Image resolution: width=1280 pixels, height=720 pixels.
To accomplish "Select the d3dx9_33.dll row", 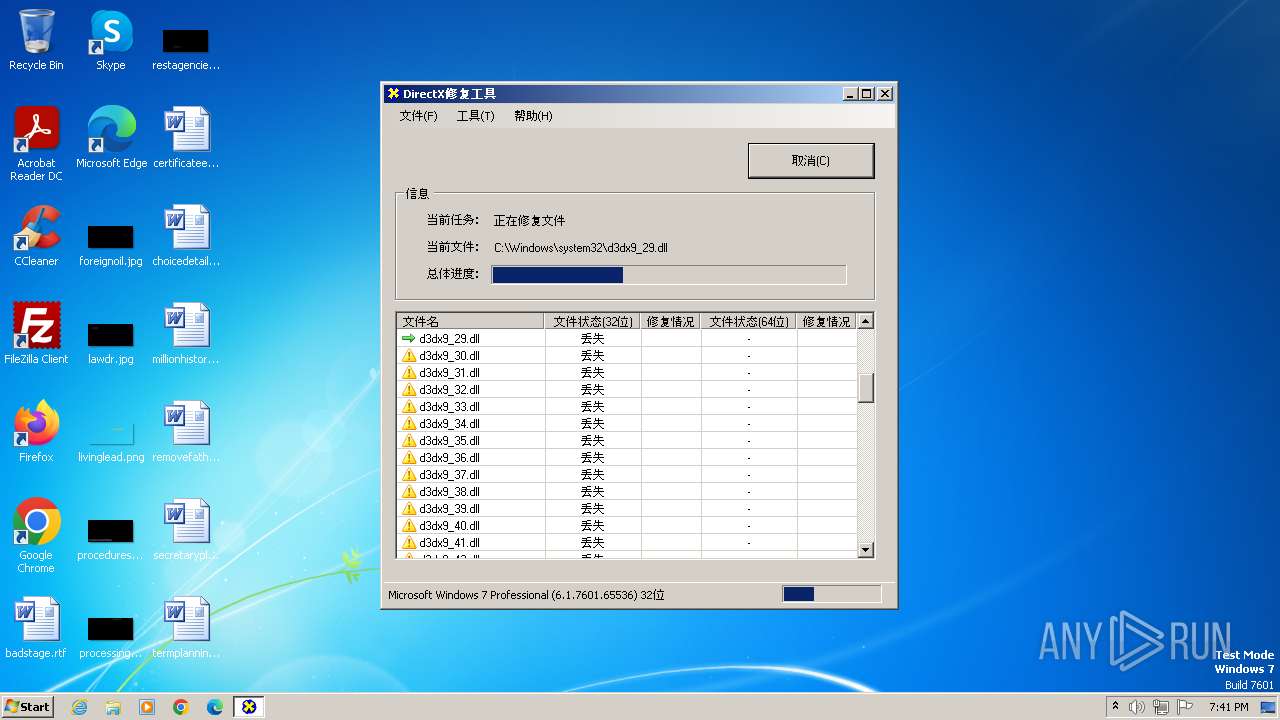I will tap(627, 407).
